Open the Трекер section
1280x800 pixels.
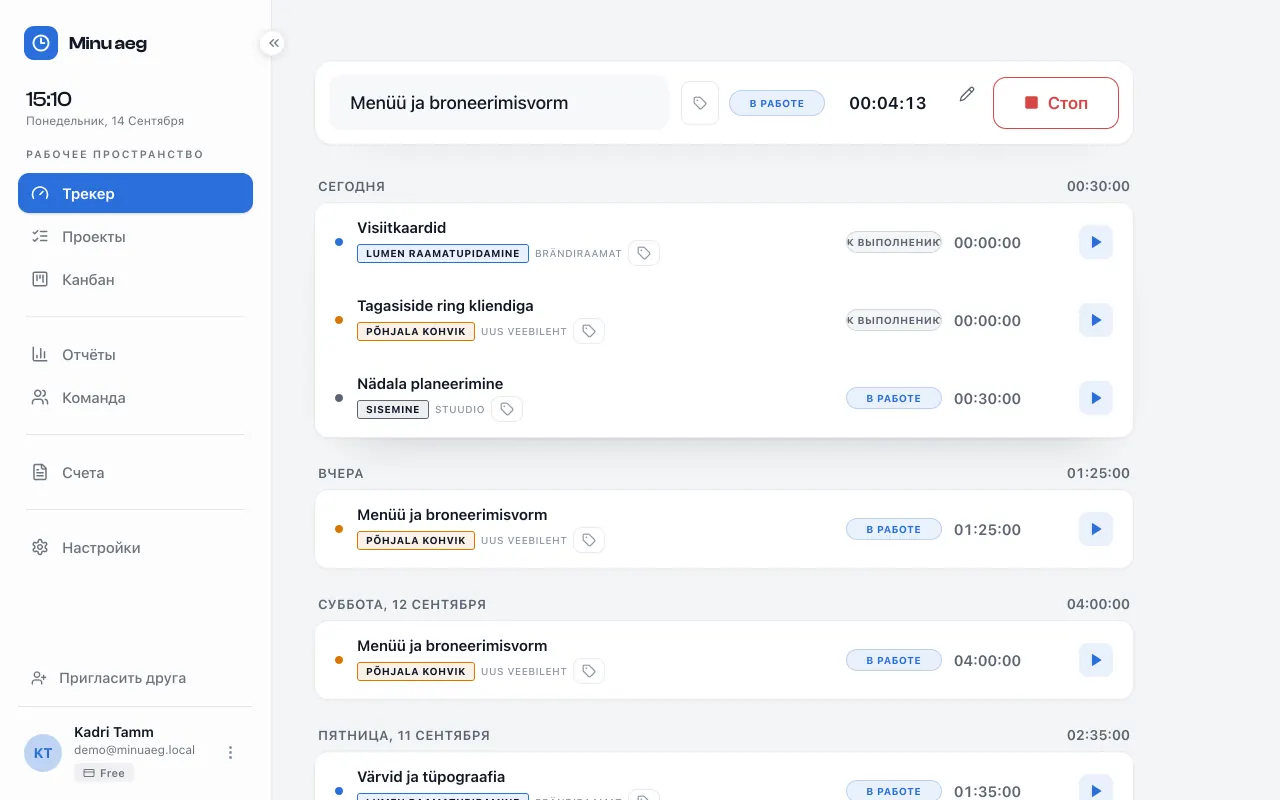pos(135,193)
